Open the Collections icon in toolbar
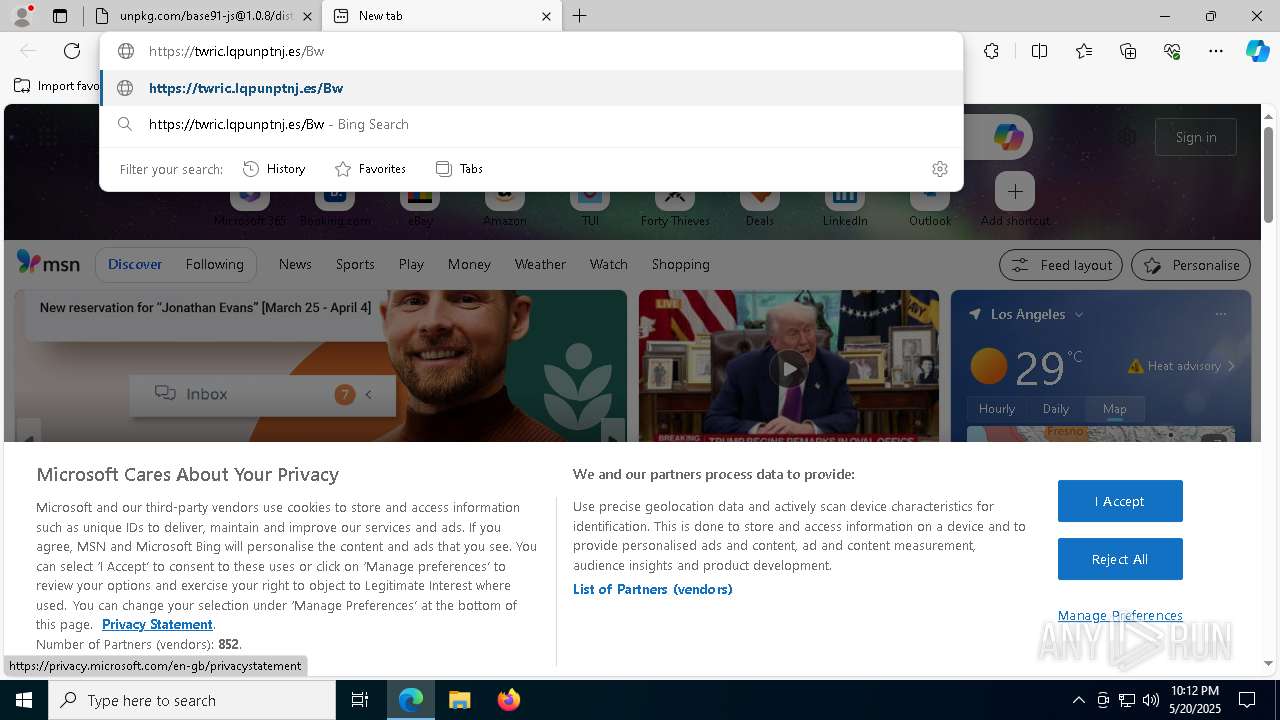The image size is (1280, 720). pos(1128,51)
